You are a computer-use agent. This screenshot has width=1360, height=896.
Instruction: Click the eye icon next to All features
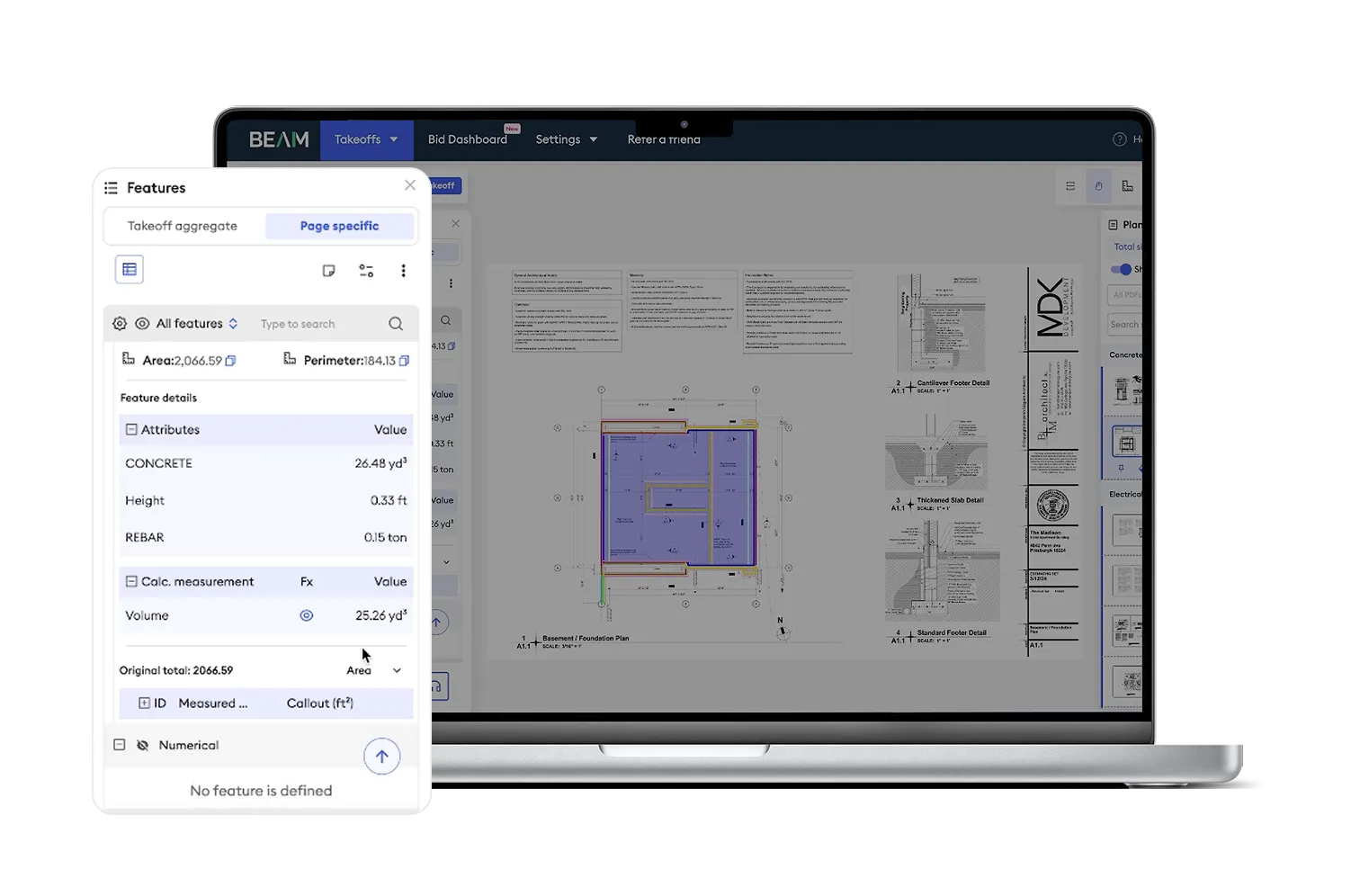pos(144,323)
